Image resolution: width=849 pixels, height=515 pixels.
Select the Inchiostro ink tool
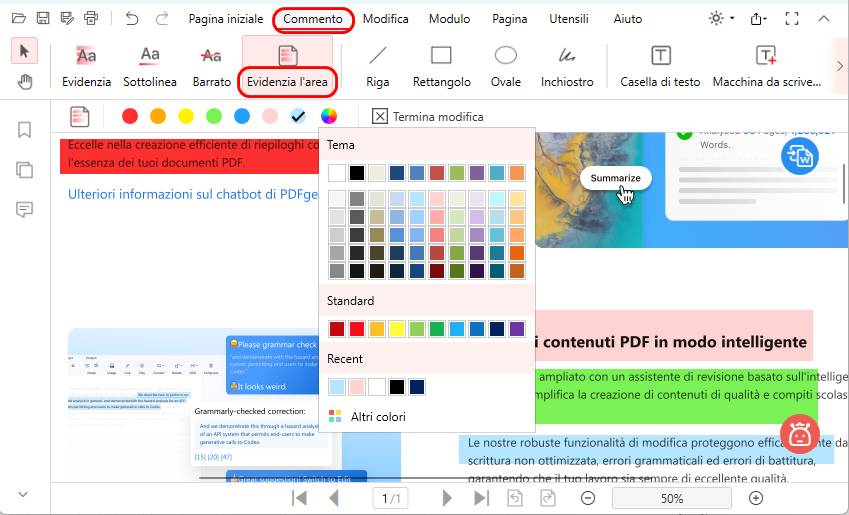567,67
